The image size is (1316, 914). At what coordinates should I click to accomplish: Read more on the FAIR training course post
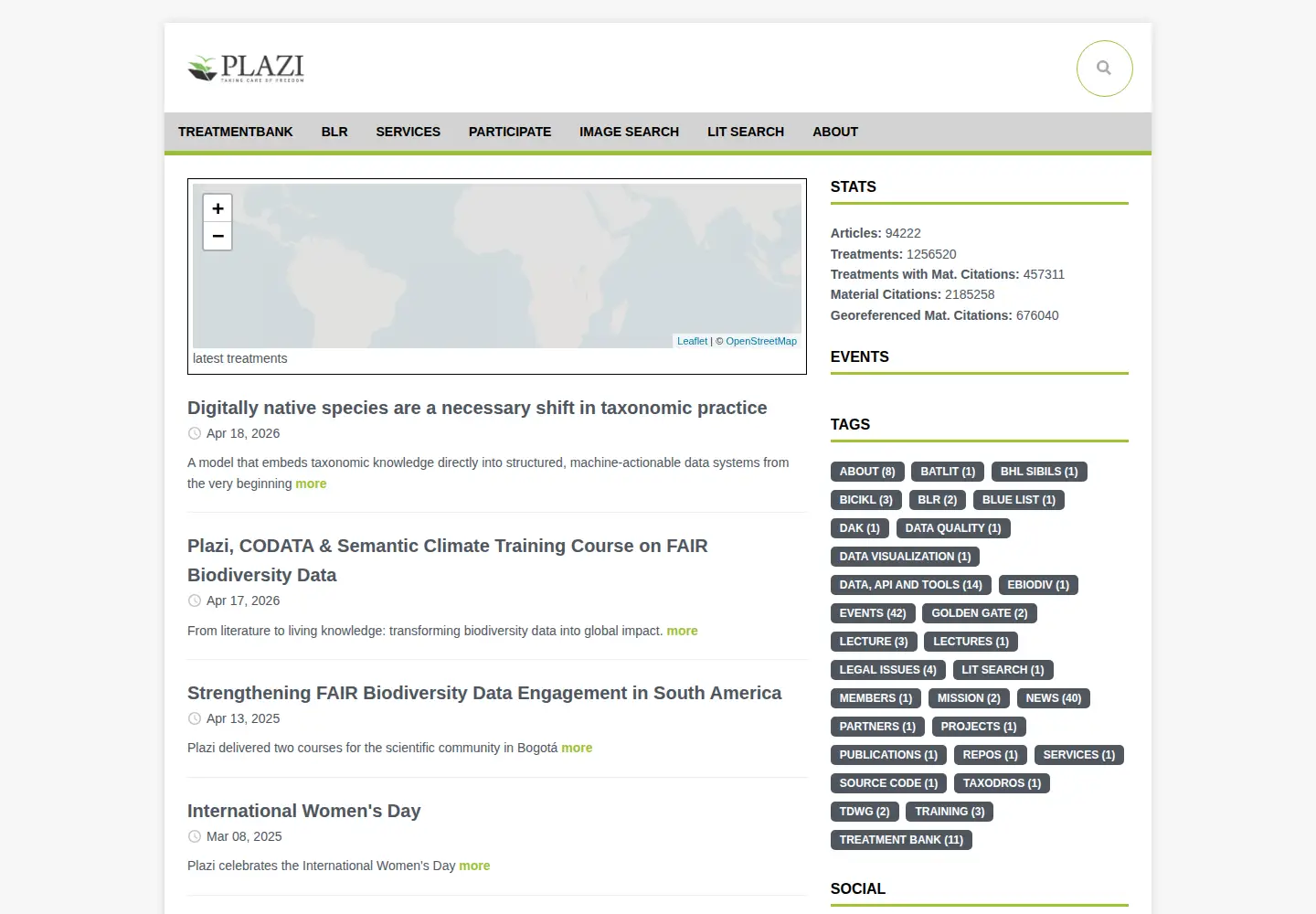[x=682, y=631]
